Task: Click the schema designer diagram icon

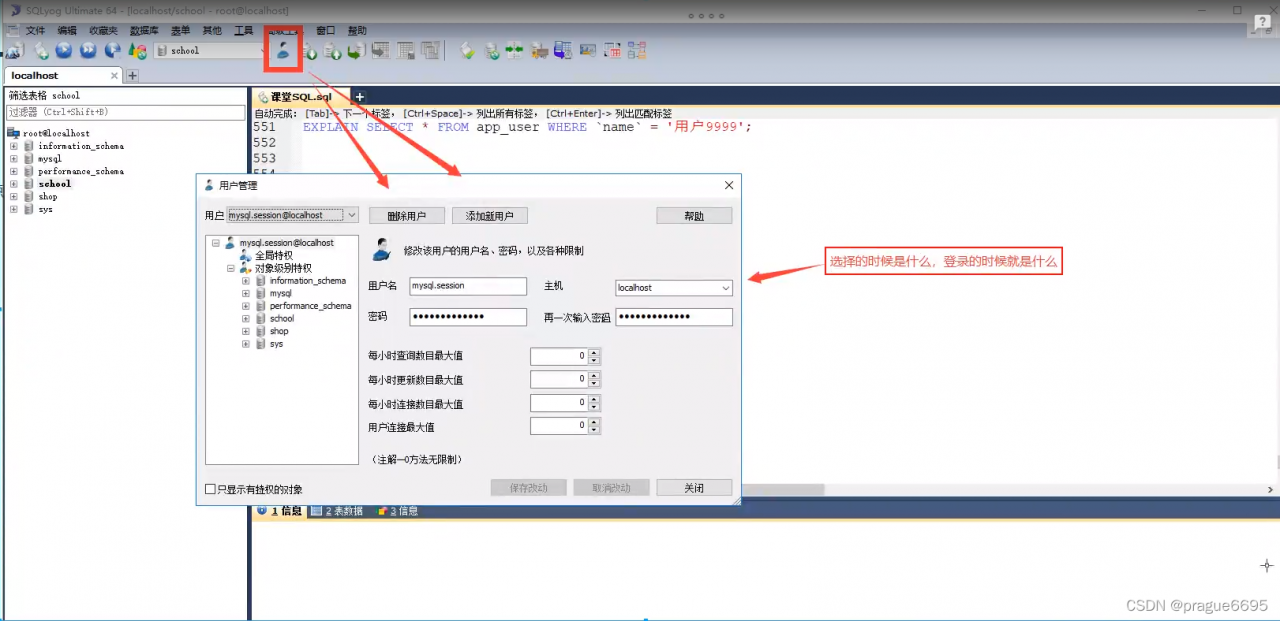Action: click(x=637, y=51)
